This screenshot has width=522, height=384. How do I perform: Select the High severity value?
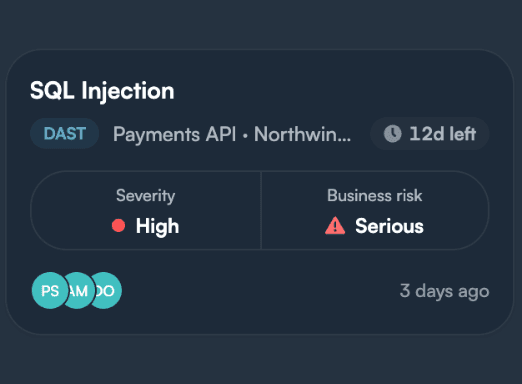click(157, 226)
